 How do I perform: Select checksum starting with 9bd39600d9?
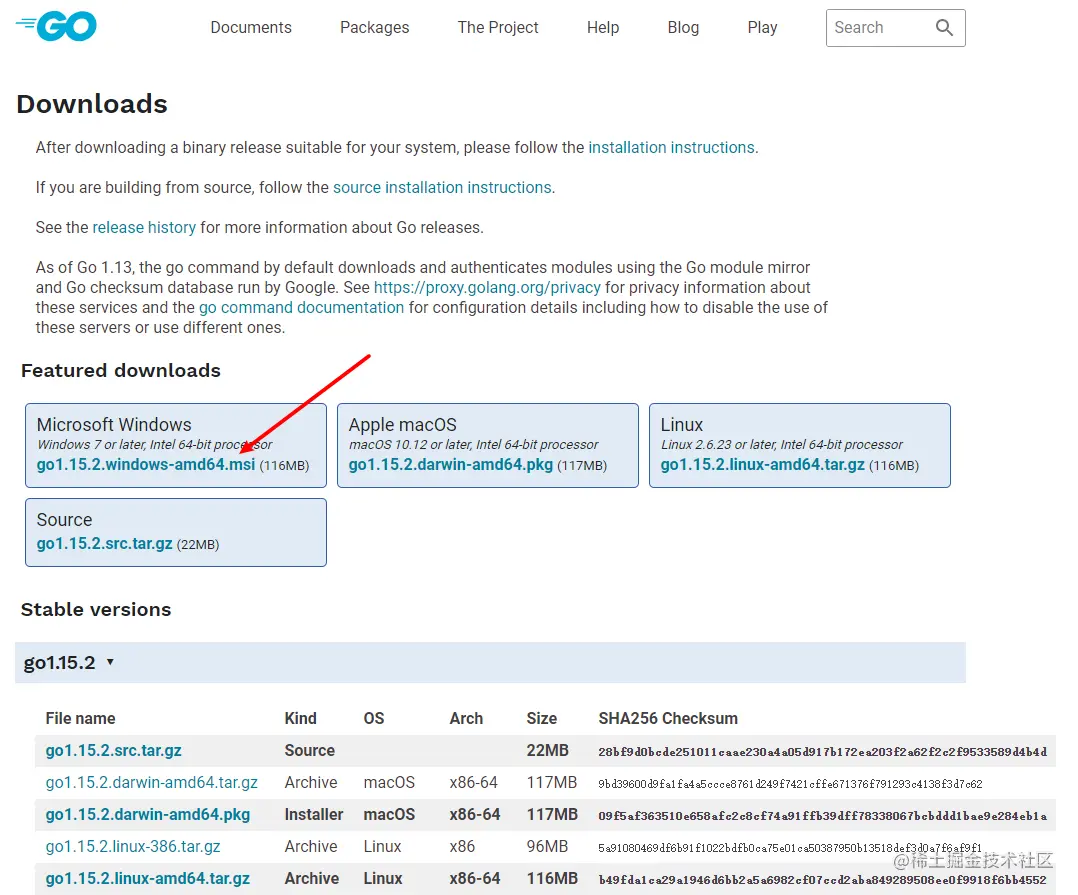pyautogui.click(x=790, y=784)
